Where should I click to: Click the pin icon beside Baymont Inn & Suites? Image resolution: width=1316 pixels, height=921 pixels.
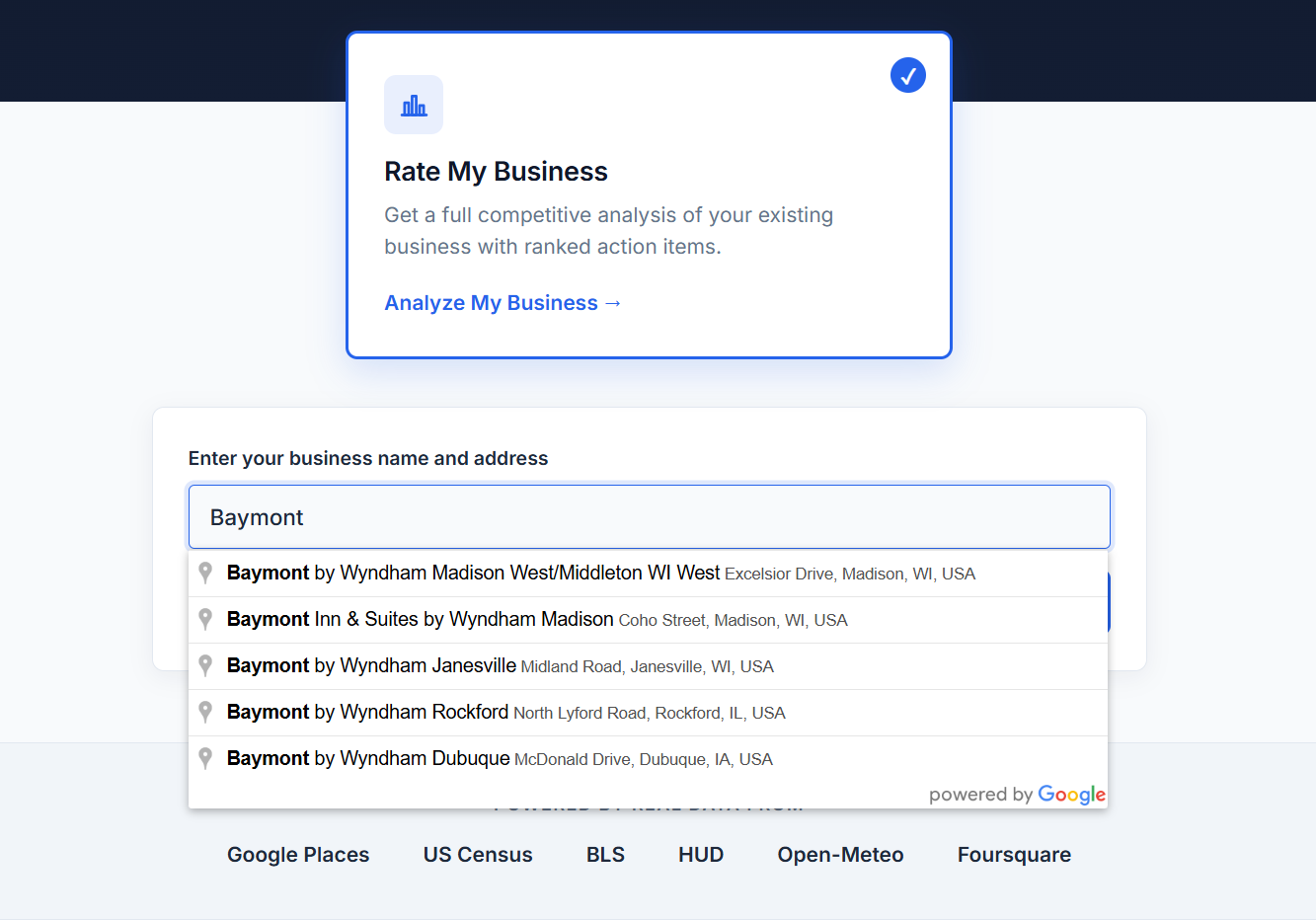[x=205, y=619]
